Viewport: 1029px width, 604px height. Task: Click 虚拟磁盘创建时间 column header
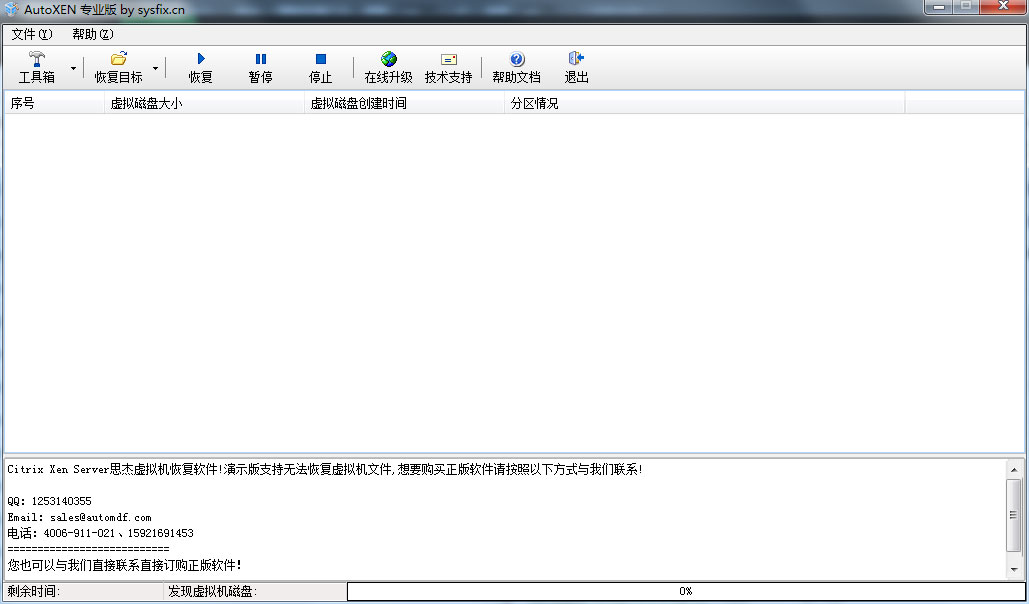pyautogui.click(x=404, y=103)
